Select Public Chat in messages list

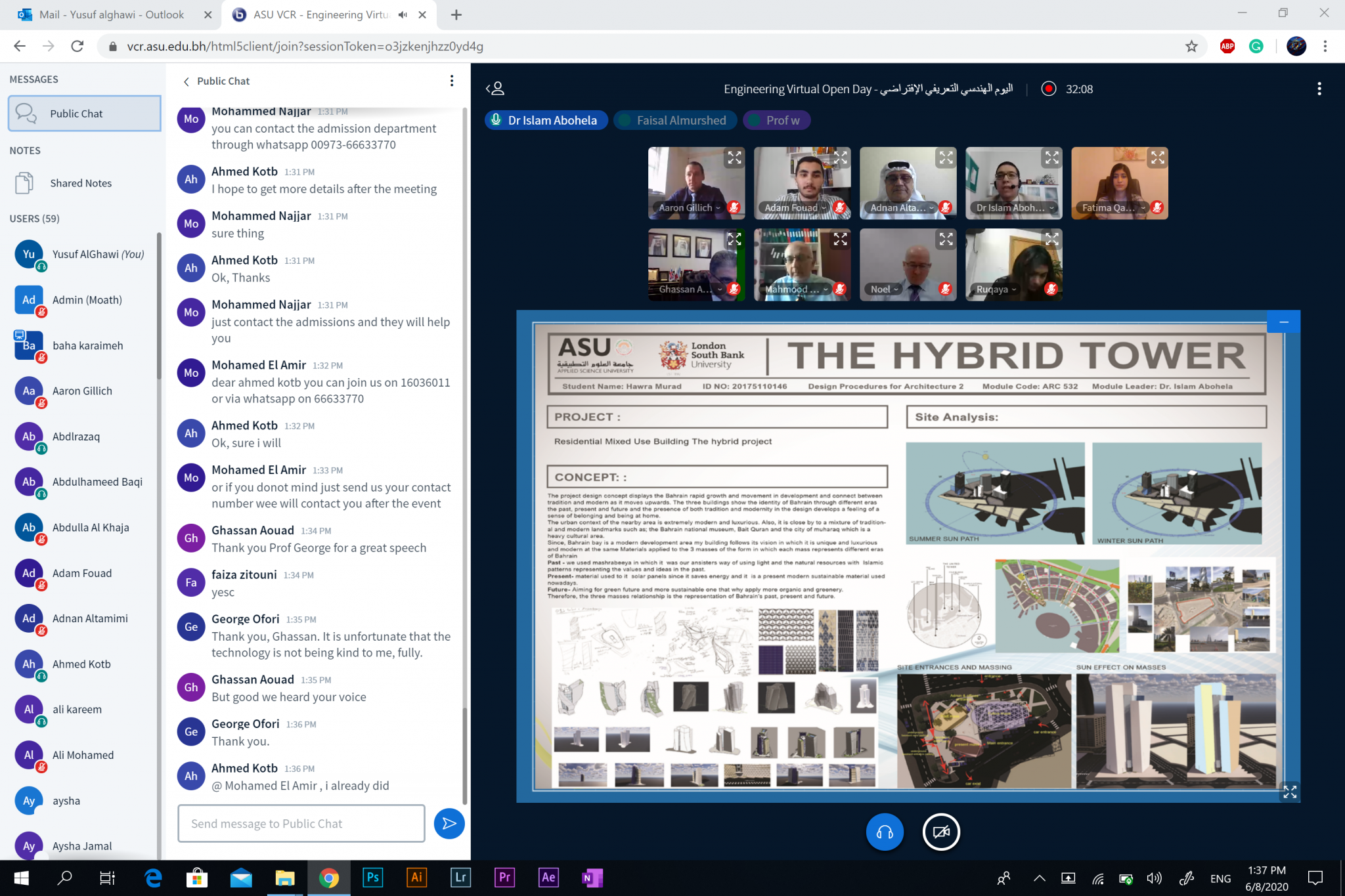coord(85,114)
